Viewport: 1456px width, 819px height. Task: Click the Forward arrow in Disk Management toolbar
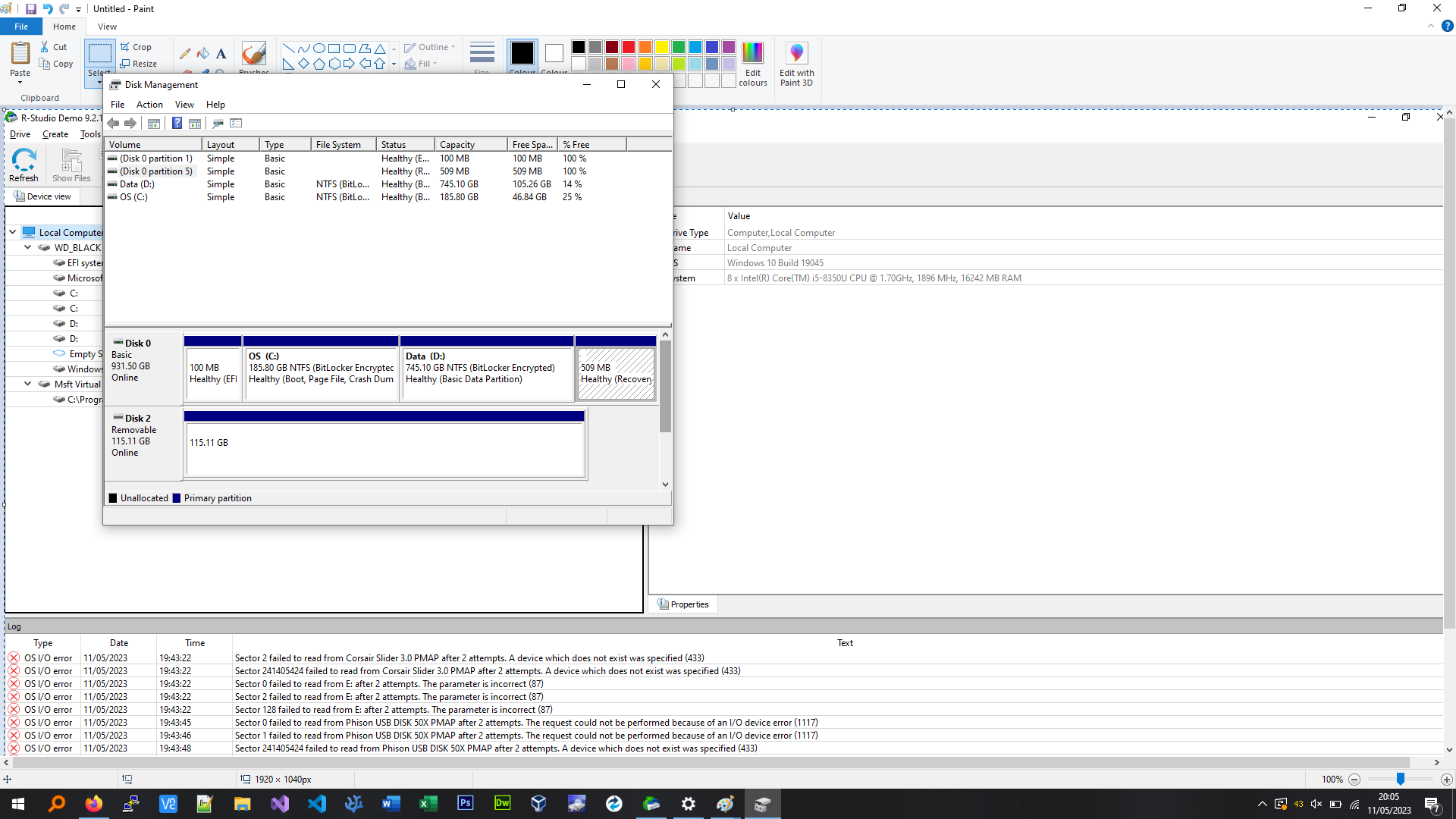[x=130, y=123]
